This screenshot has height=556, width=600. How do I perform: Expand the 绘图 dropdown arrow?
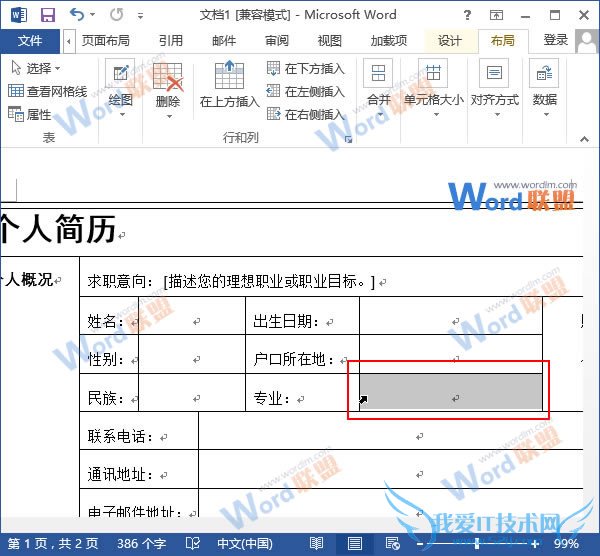point(122,114)
